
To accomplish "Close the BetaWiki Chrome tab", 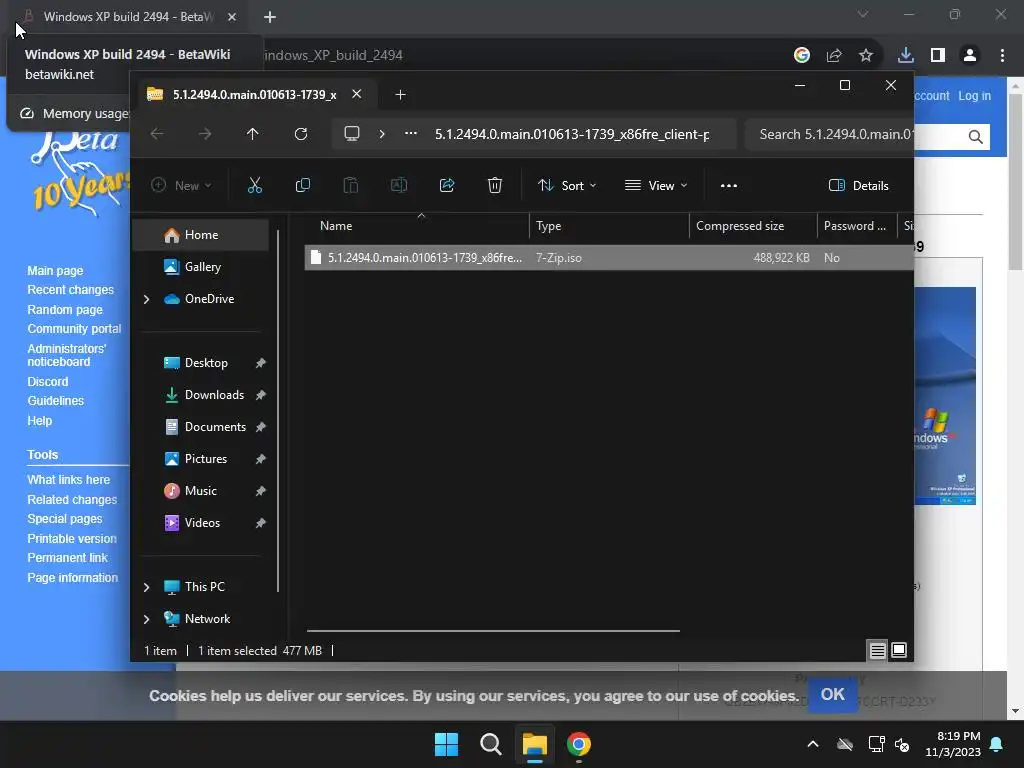I will pos(232,17).
